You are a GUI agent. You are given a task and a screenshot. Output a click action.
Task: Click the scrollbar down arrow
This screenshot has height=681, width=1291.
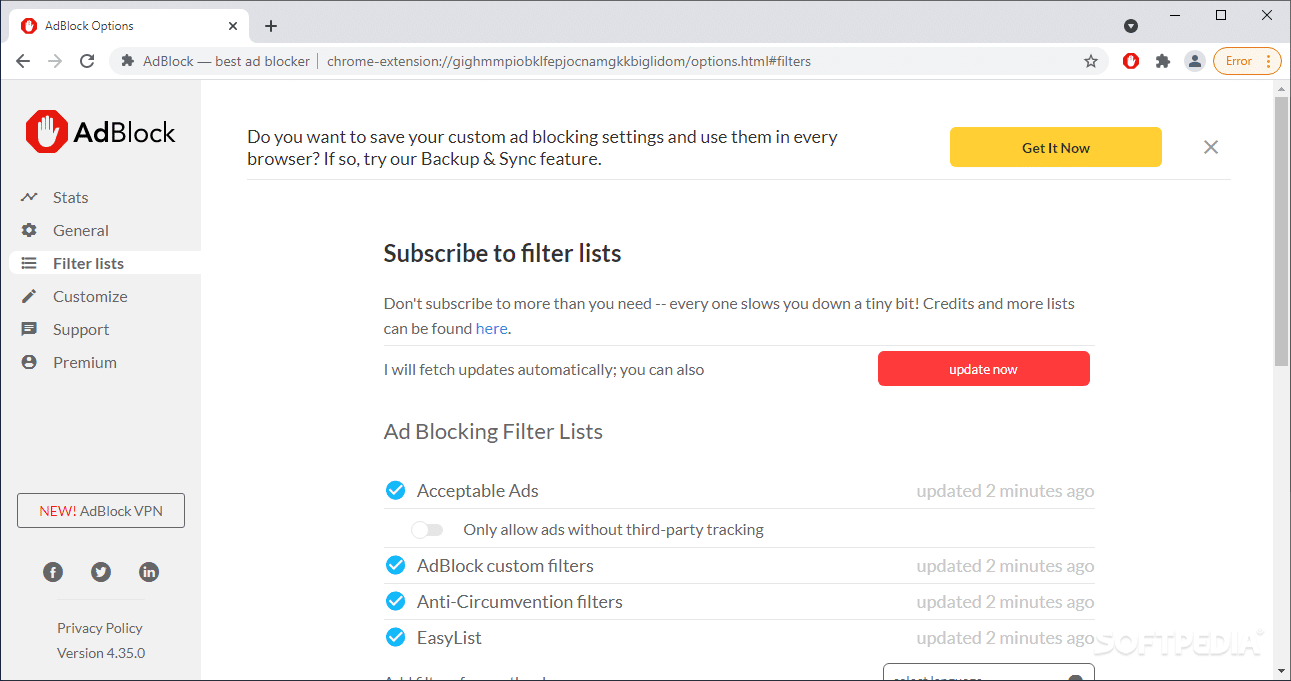(x=1282, y=672)
